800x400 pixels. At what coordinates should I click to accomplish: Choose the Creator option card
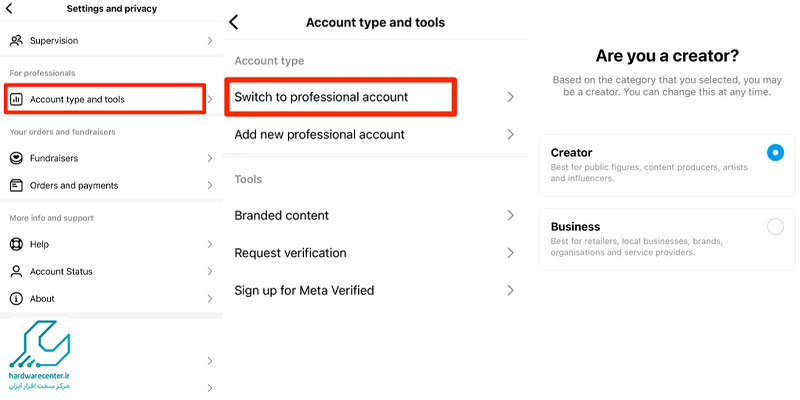tap(667, 165)
